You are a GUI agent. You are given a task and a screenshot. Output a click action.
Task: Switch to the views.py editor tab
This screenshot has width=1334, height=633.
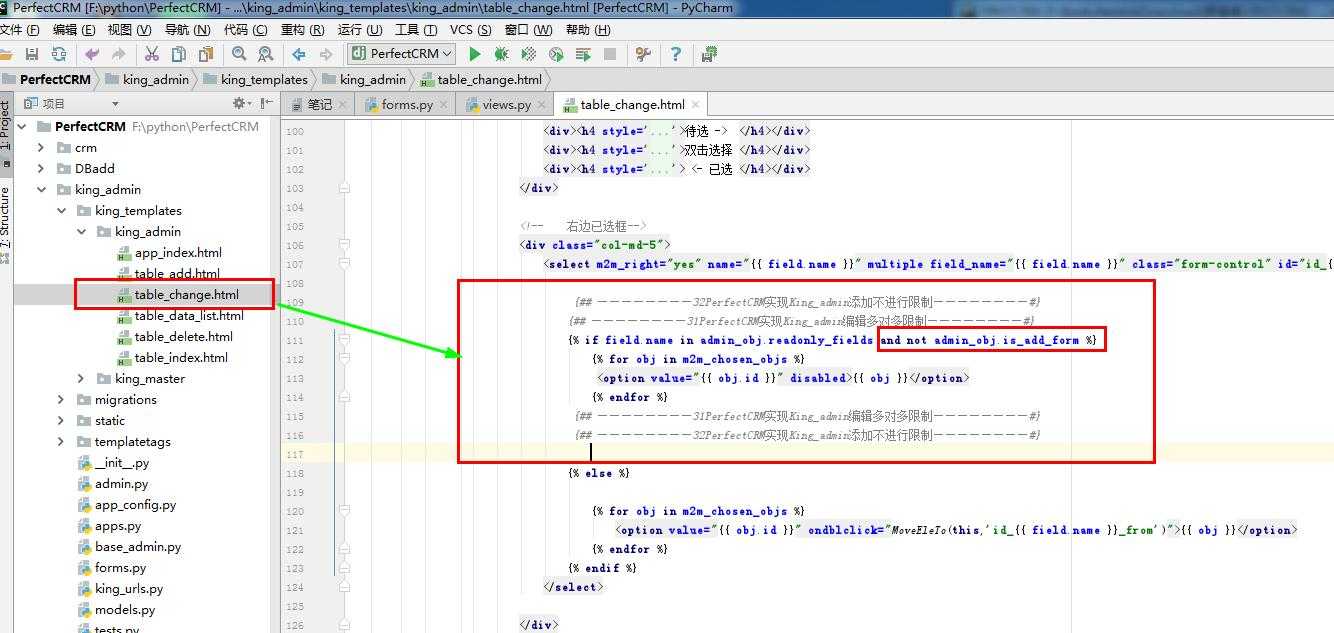[506, 104]
